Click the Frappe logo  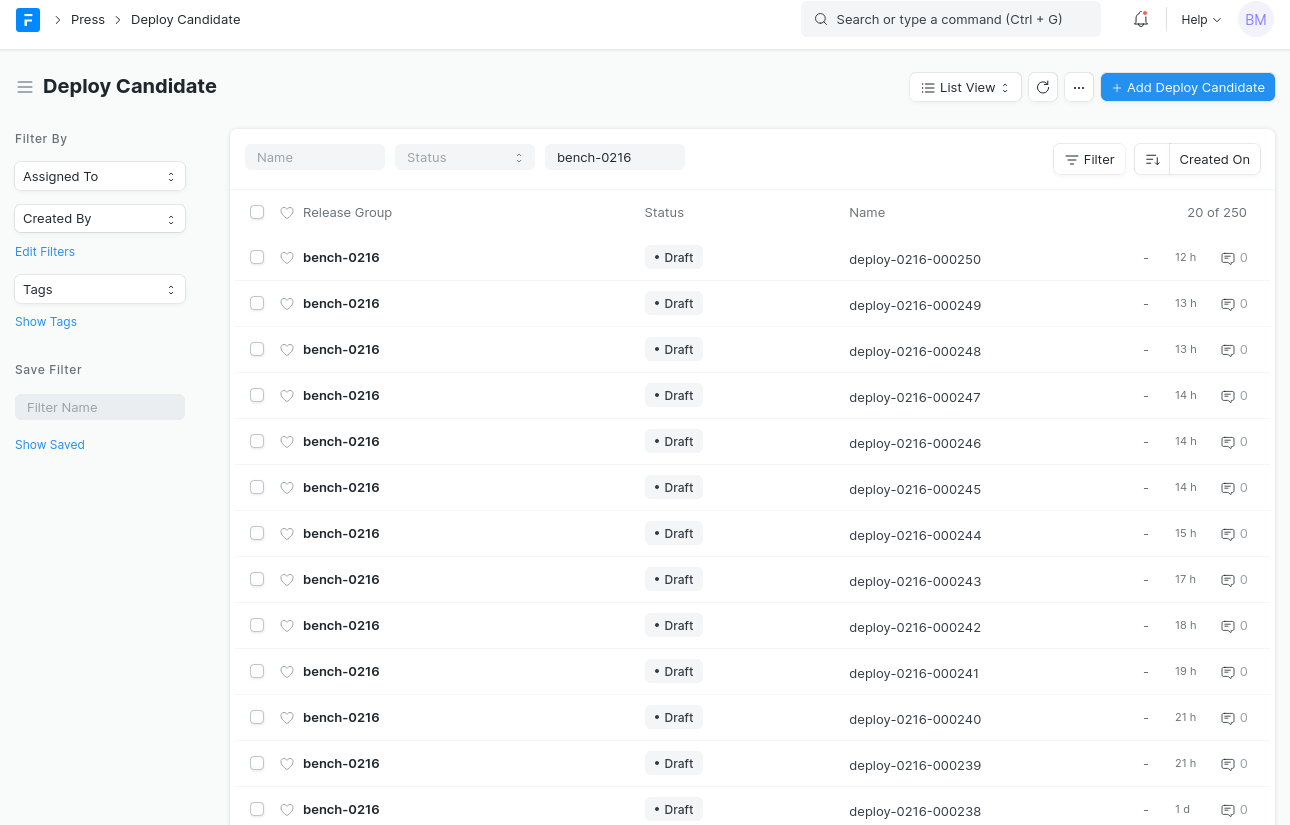click(x=27, y=19)
